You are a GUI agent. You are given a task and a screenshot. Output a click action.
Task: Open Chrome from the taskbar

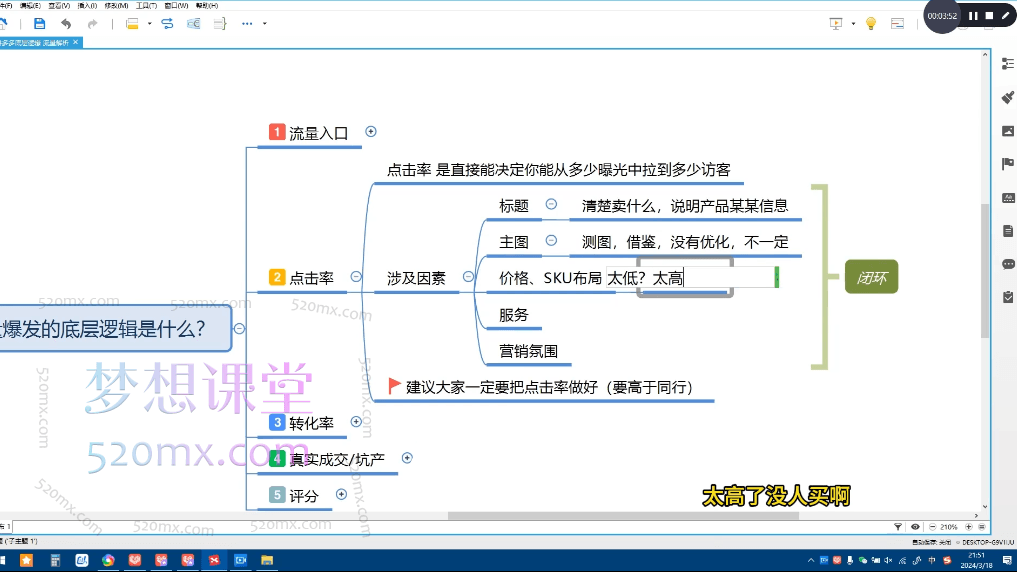pos(108,560)
